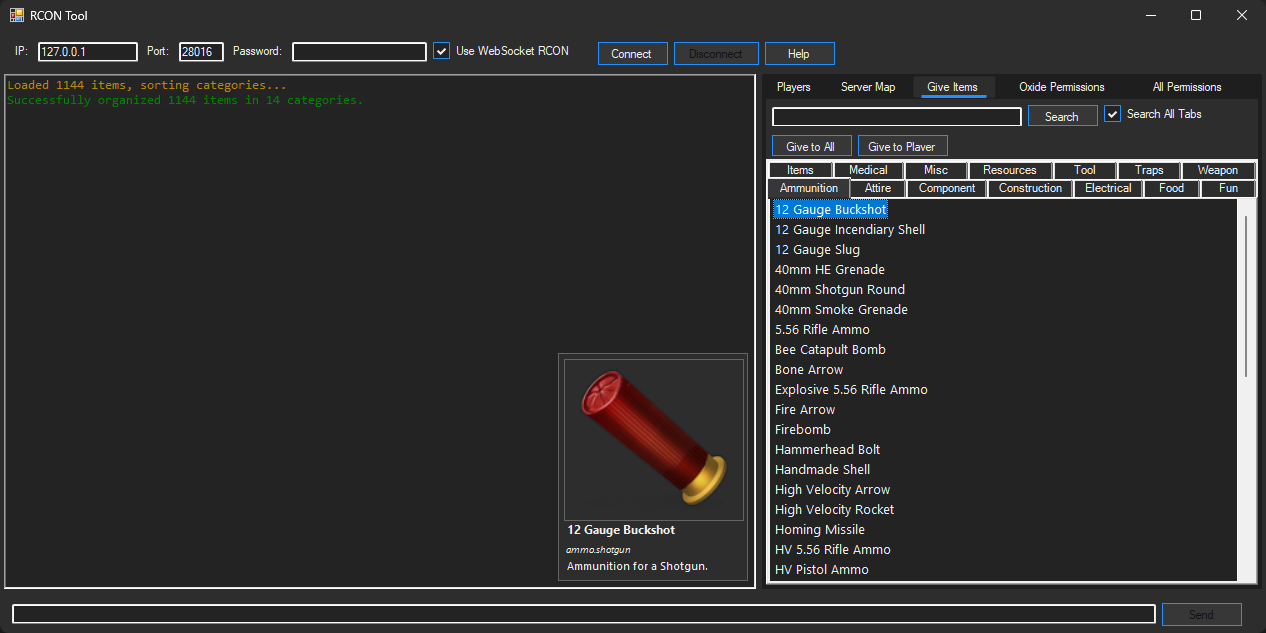Select 40mm HE Grenade from the list

coord(830,269)
